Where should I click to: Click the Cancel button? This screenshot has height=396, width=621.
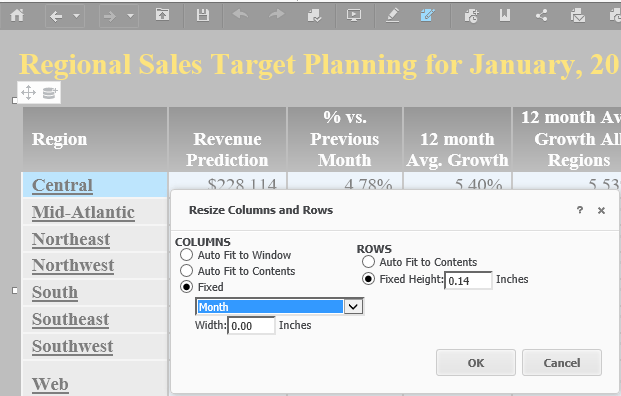click(x=562, y=363)
